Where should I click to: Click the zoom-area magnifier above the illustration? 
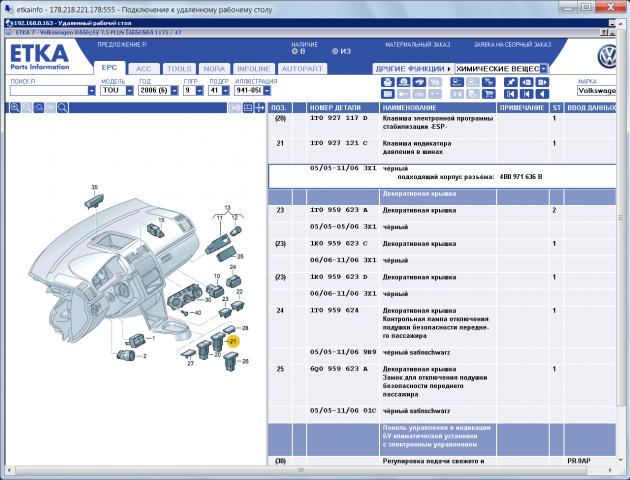[x=39, y=108]
